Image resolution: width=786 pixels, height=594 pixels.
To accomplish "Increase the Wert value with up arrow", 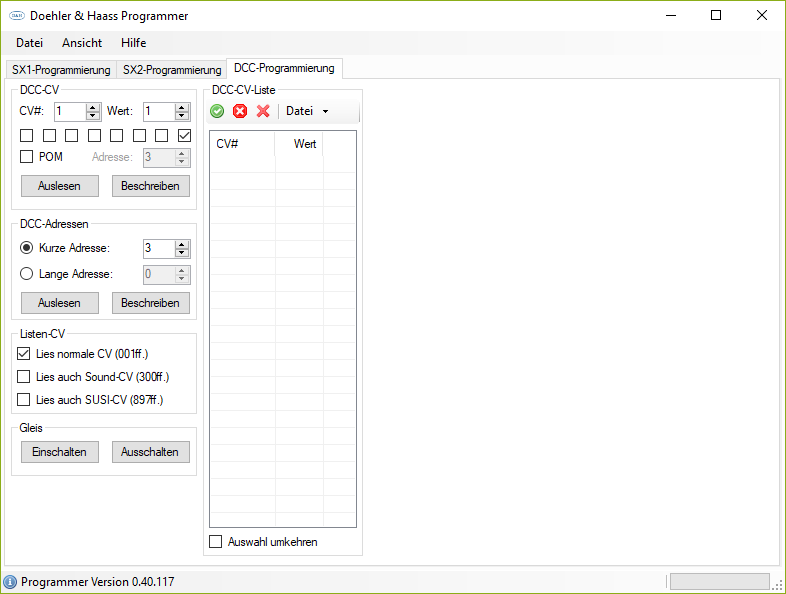I will 182,107.
